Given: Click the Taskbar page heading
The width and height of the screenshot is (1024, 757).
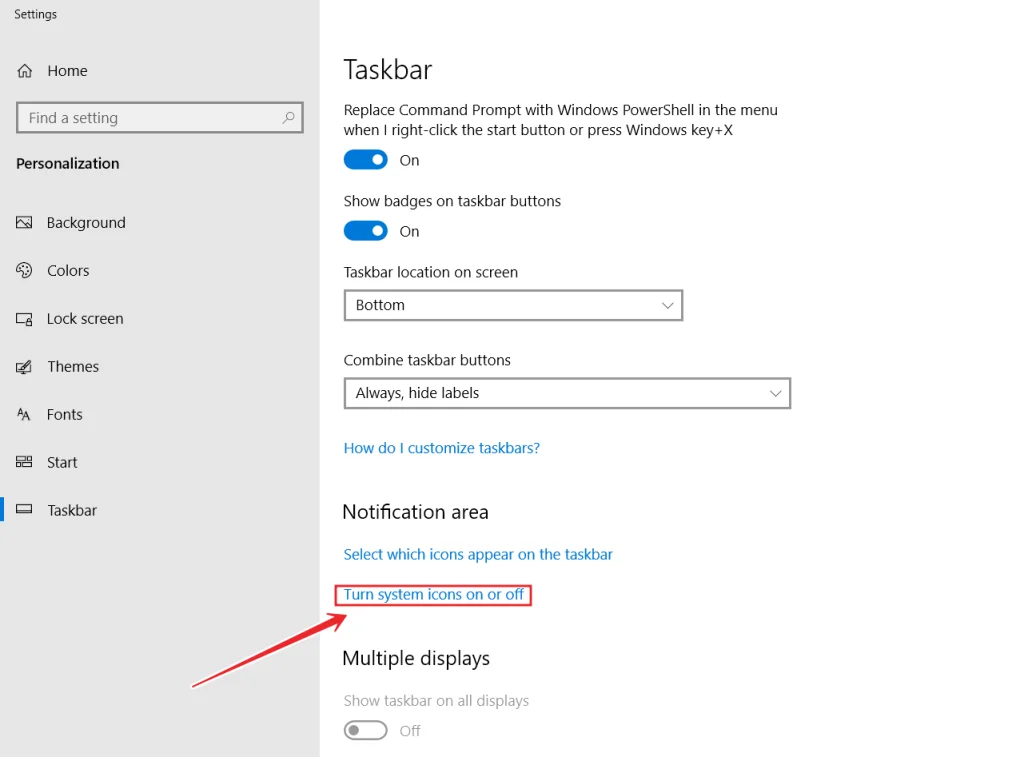Looking at the screenshot, I should [388, 70].
